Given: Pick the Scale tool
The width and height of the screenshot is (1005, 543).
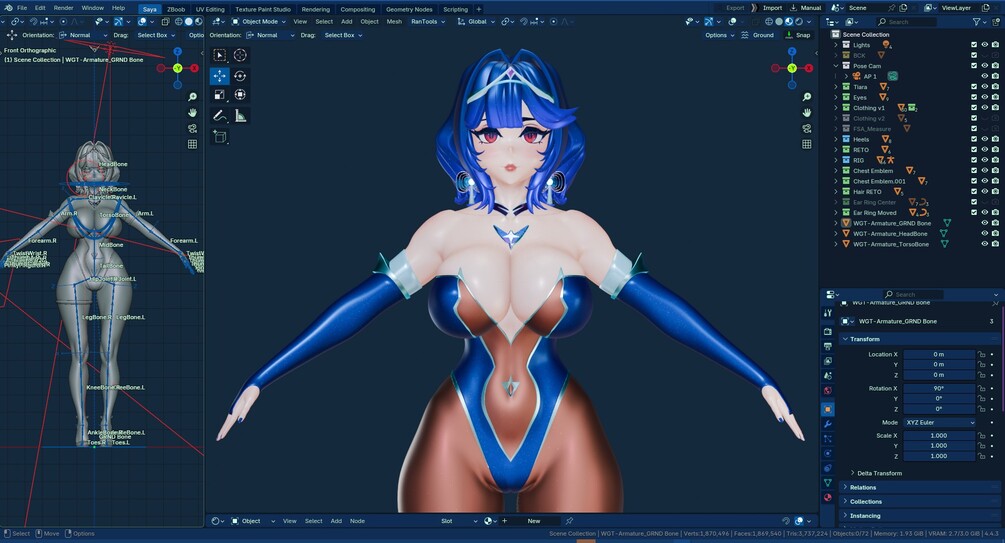Looking at the screenshot, I should coord(219,95).
